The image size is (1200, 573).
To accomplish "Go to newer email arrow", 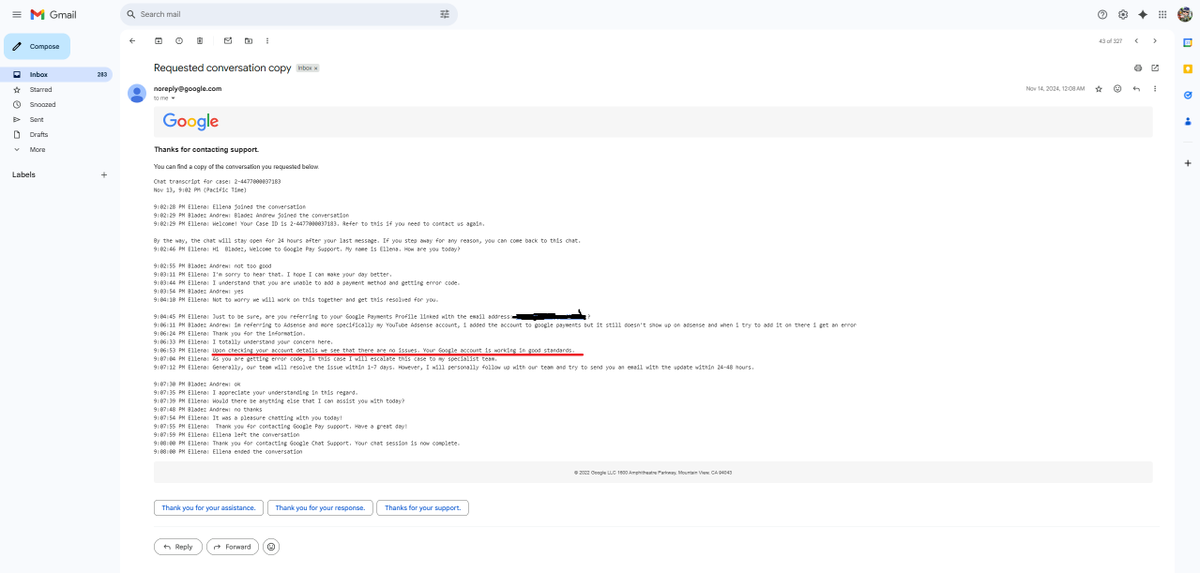I will point(1135,41).
